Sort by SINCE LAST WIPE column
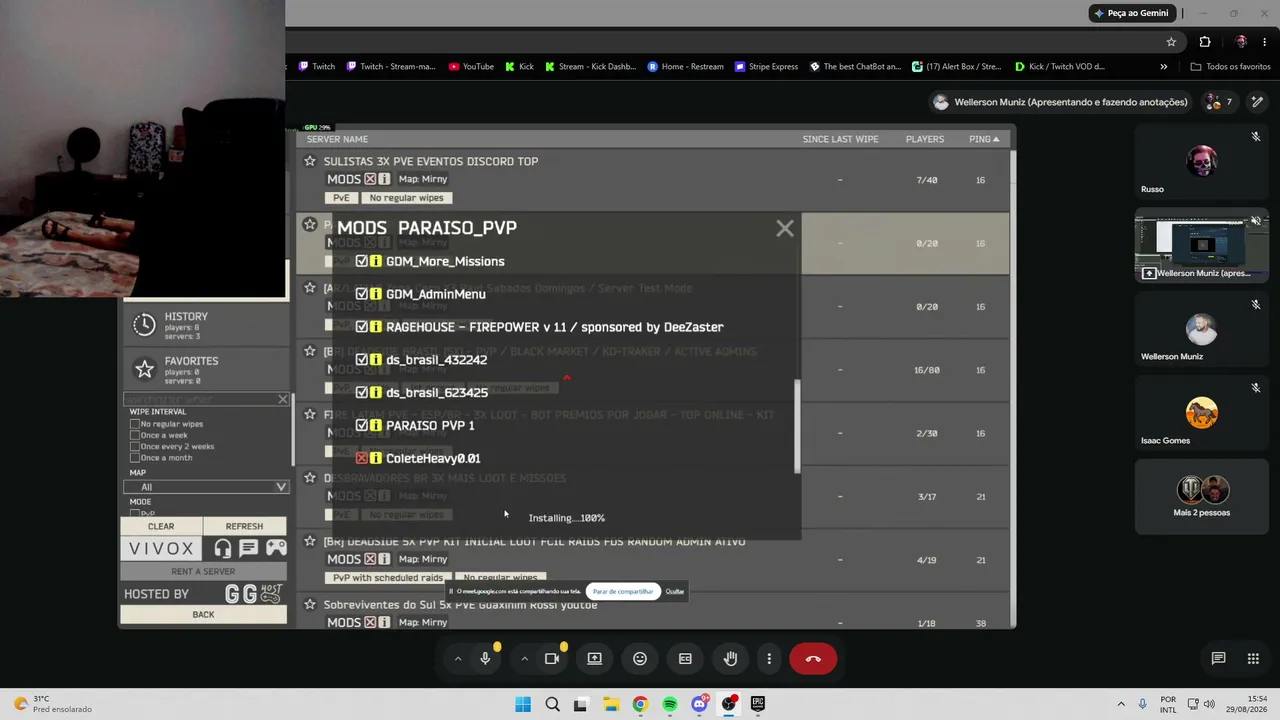1280x720 pixels. [840, 139]
